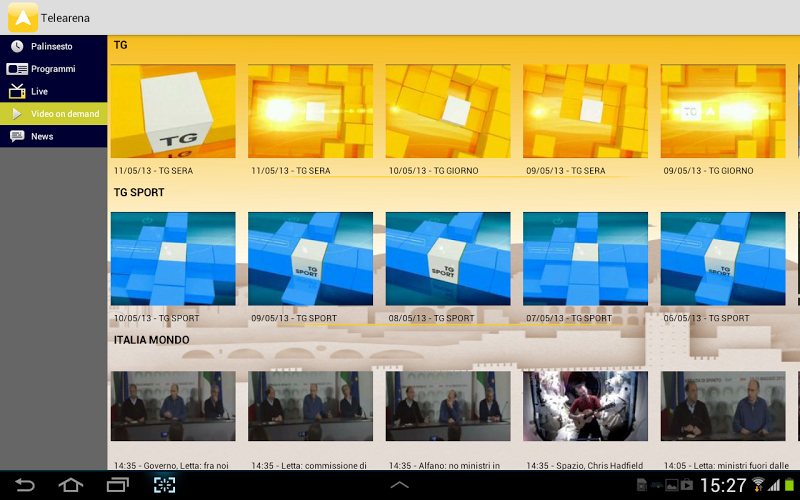Play first 11/05/13 TG SERA cube thumbnail
Viewport: 800px width, 500px height.
[x=173, y=111]
